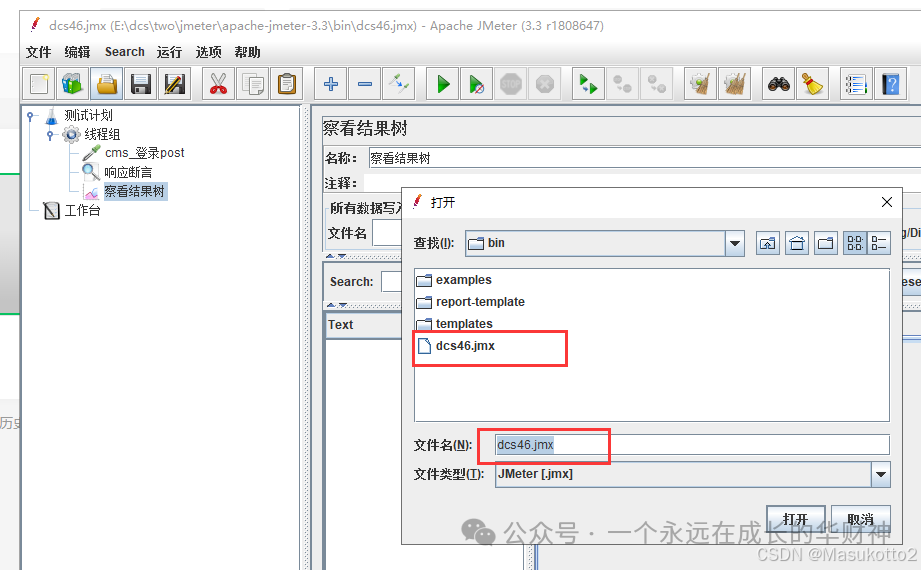Viewport: 921px width, 570px height.
Task: Click the Remote stop all icon
Action: coord(623,84)
